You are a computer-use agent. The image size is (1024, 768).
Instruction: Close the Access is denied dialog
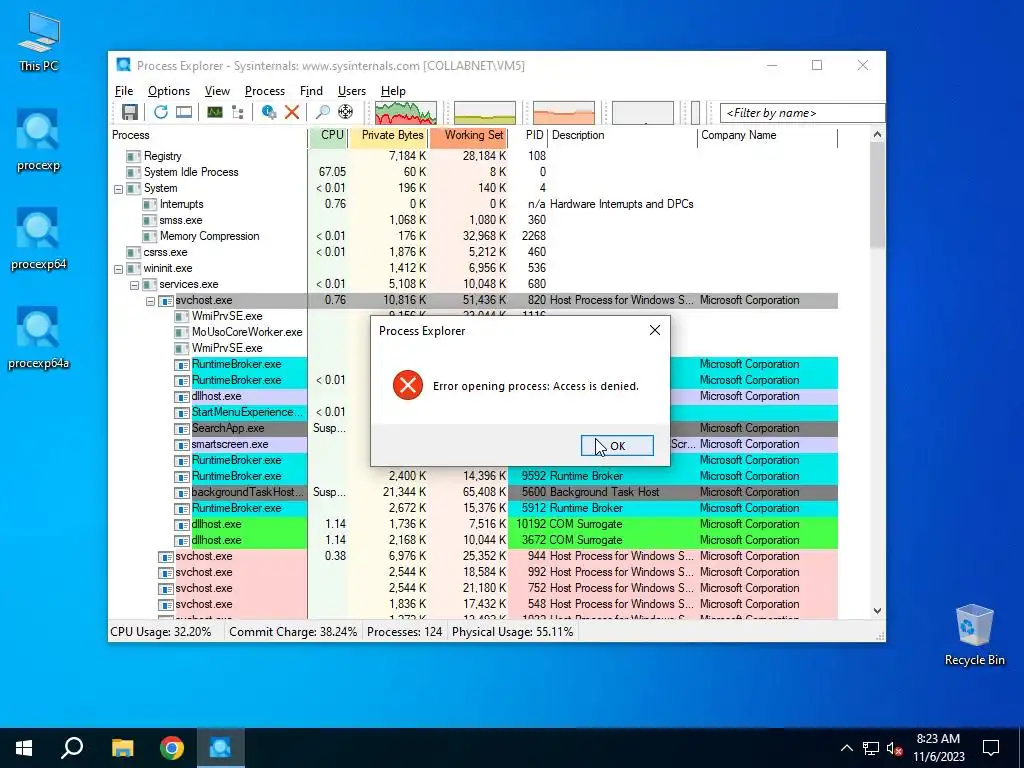pyautogui.click(x=654, y=330)
